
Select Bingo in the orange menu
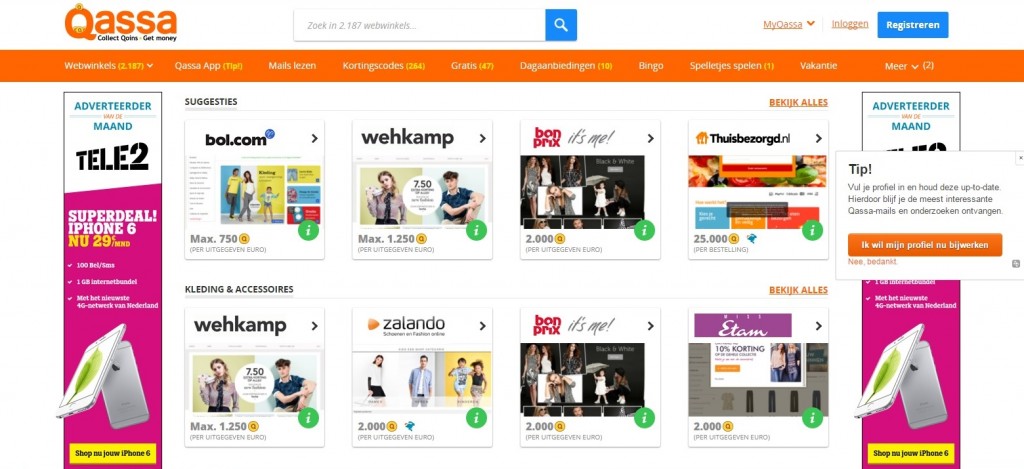651,66
